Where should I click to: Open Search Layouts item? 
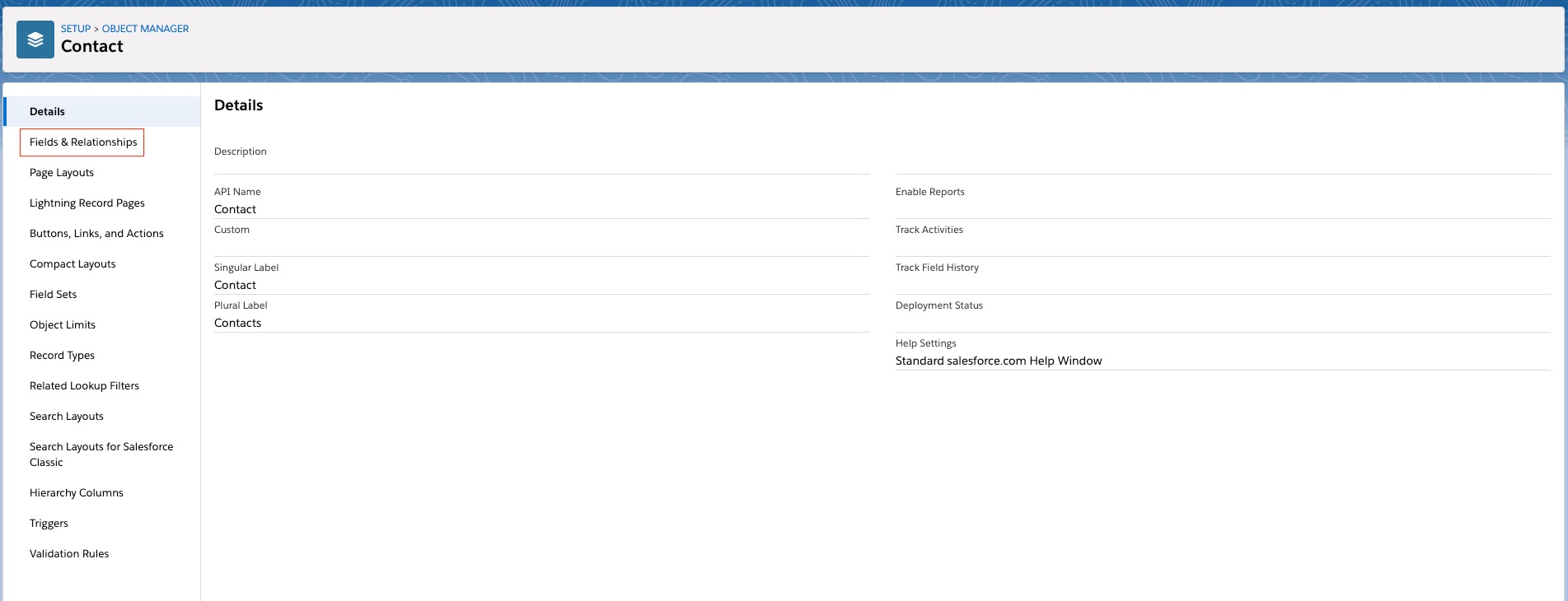pos(67,417)
